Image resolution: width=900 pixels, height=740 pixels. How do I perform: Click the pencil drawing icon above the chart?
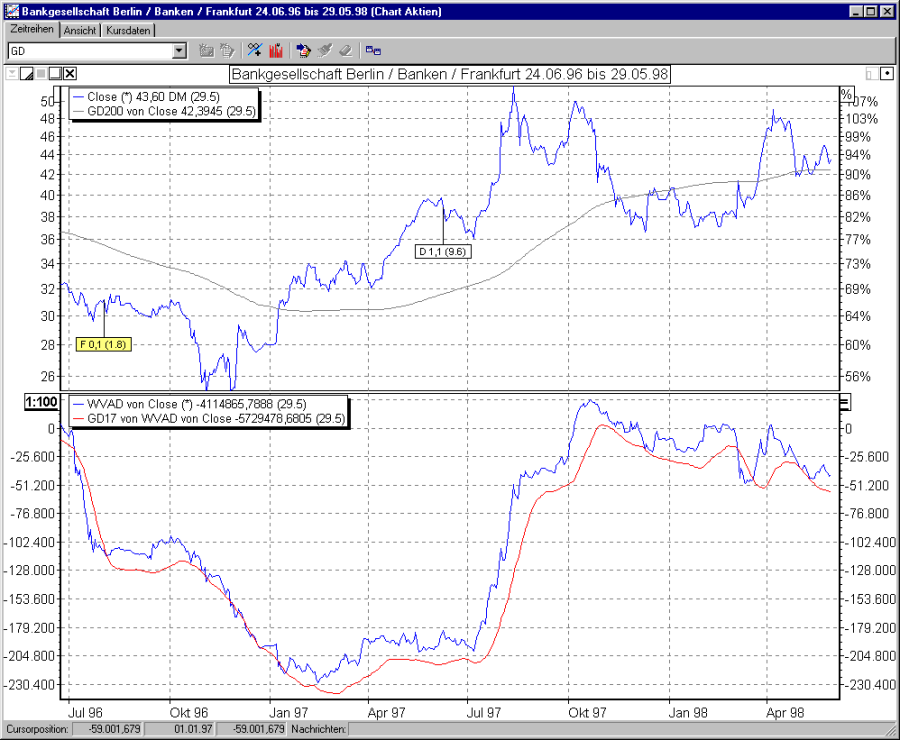pyautogui.click(x=24, y=73)
